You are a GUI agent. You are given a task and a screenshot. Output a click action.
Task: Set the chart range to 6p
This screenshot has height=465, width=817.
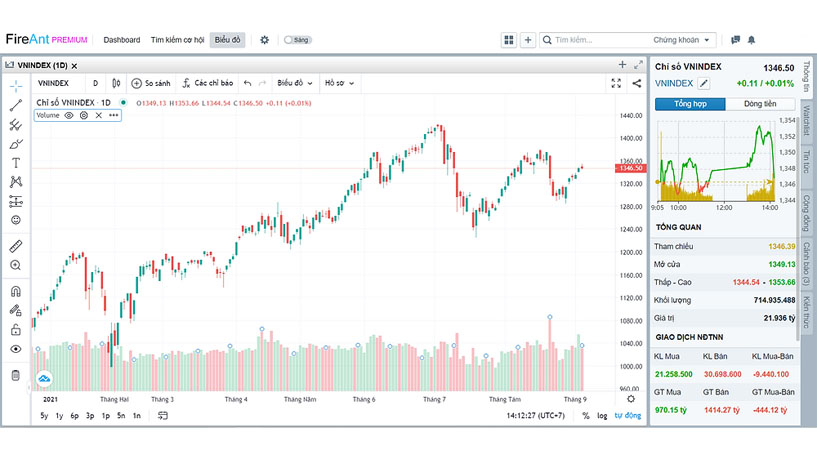tap(75, 415)
